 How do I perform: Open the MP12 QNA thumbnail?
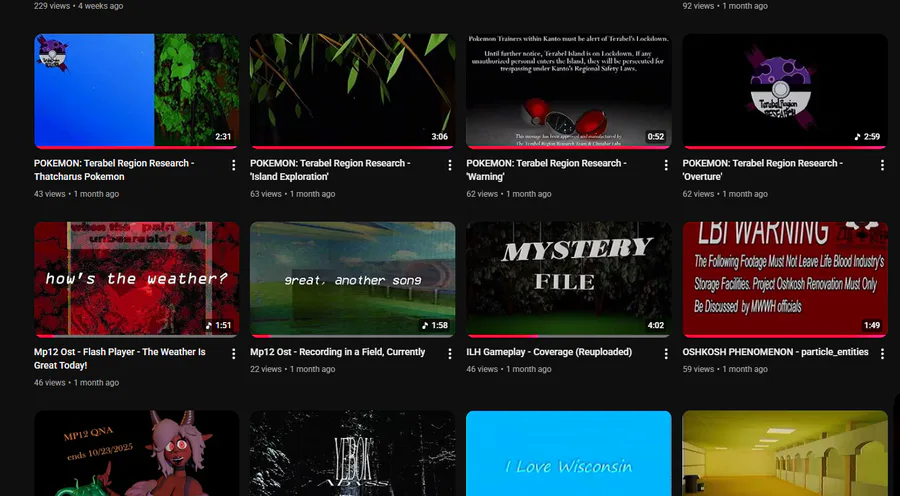pyautogui.click(x=137, y=454)
